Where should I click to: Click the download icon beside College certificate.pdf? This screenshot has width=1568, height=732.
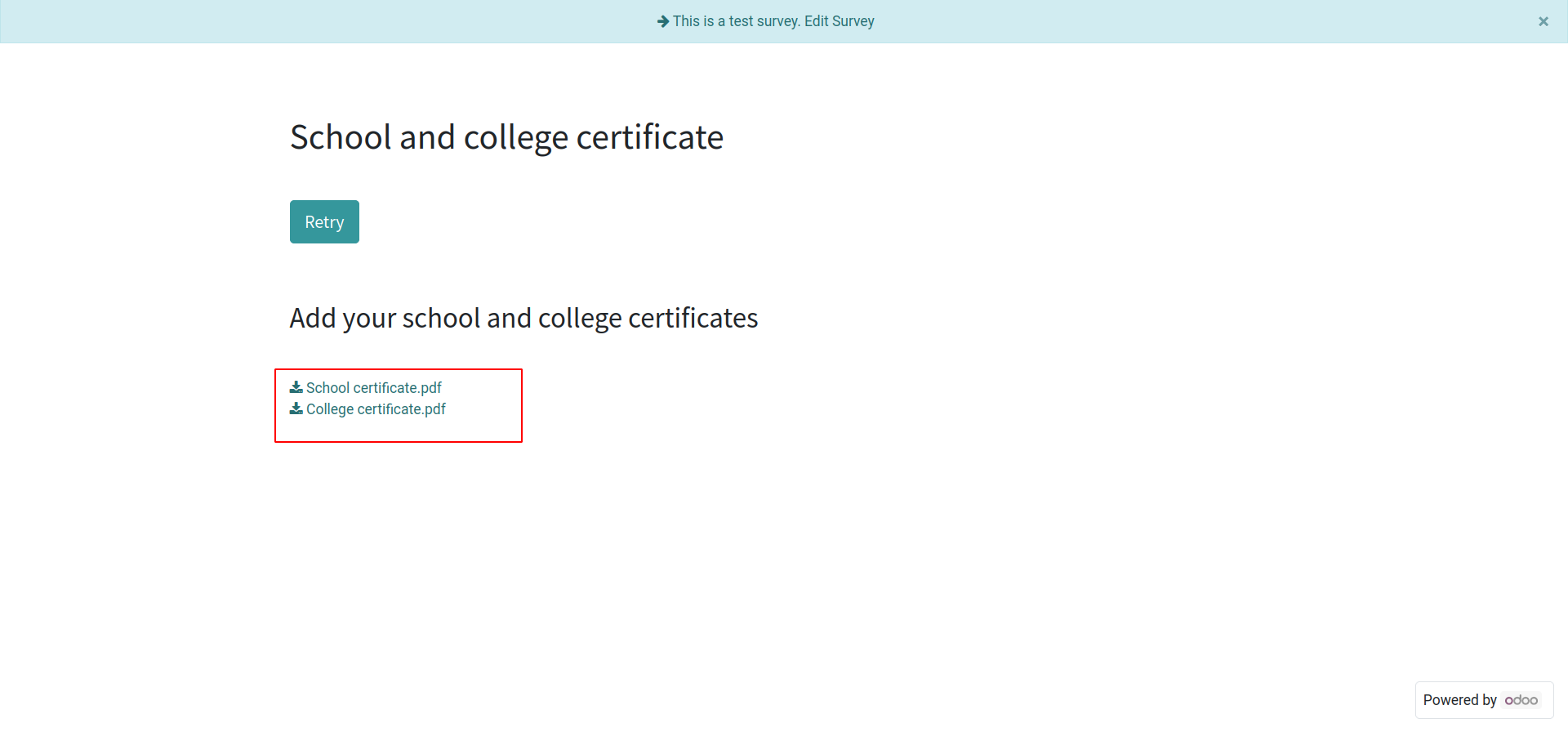pyautogui.click(x=296, y=408)
